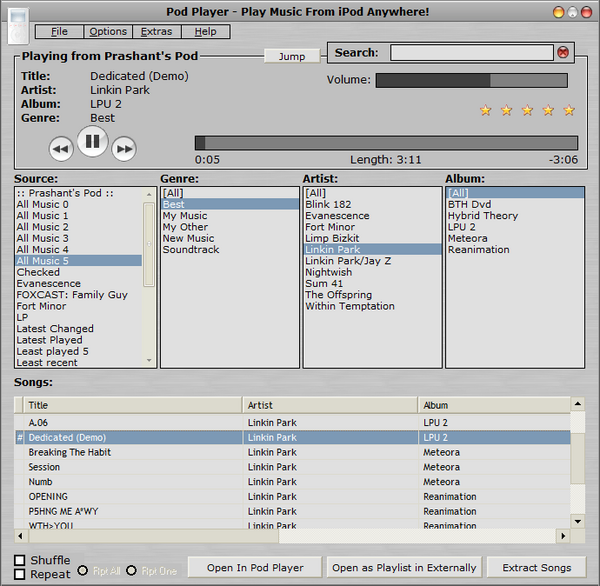Focus the Search input field
600x586 pixels.
472,52
